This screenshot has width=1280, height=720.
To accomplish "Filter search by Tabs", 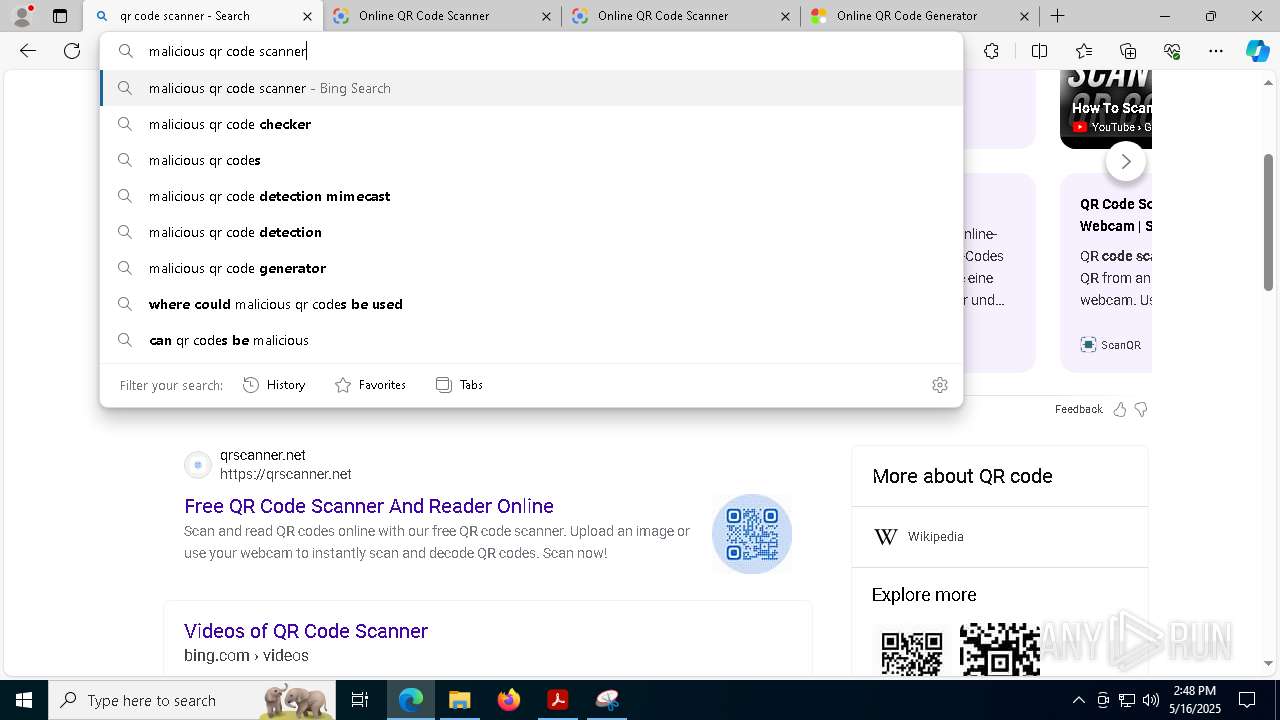I will (459, 385).
